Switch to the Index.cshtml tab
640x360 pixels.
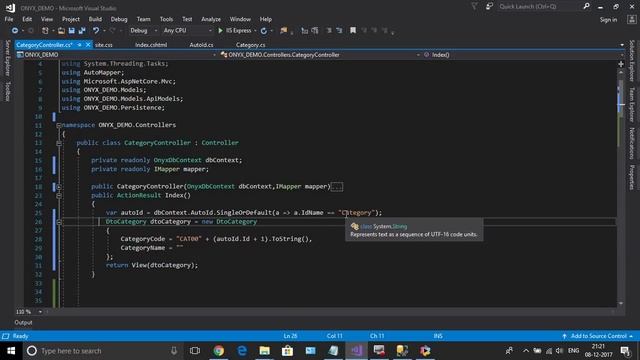click(151, 45)
